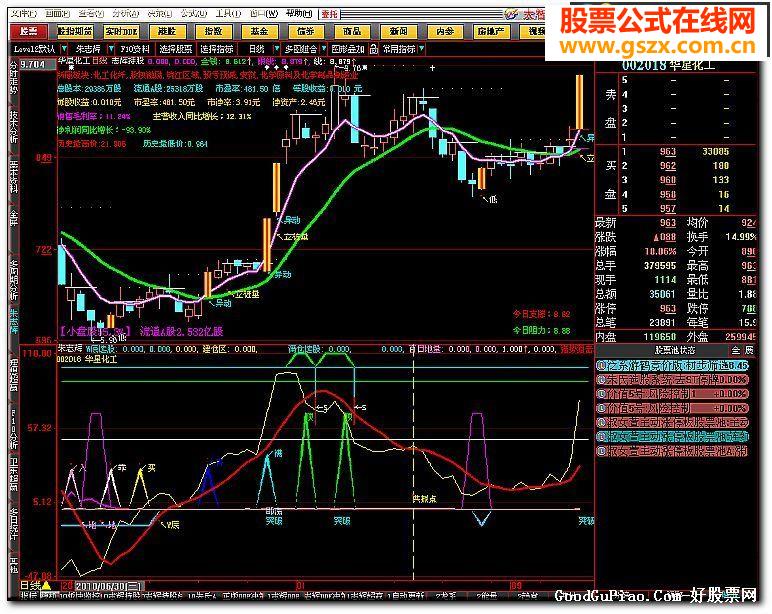Open the 港股 category
The height and width of the screenshot is (614, 772).
pyautogui.click(x=167, y=32)
